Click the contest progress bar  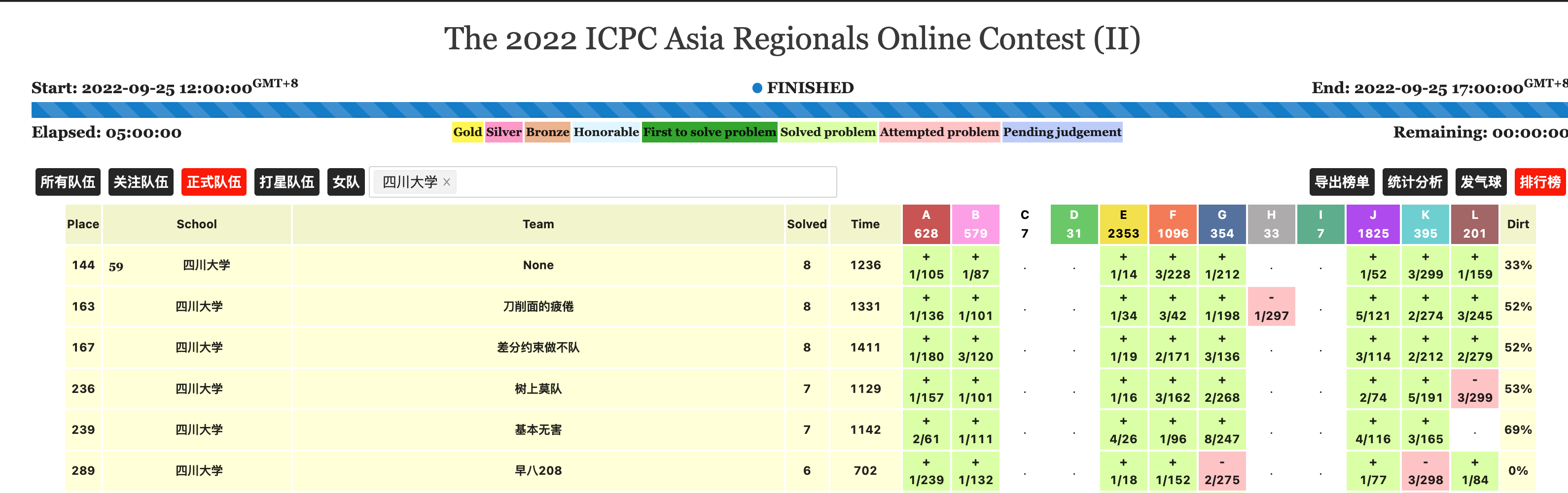coord(800,109)
